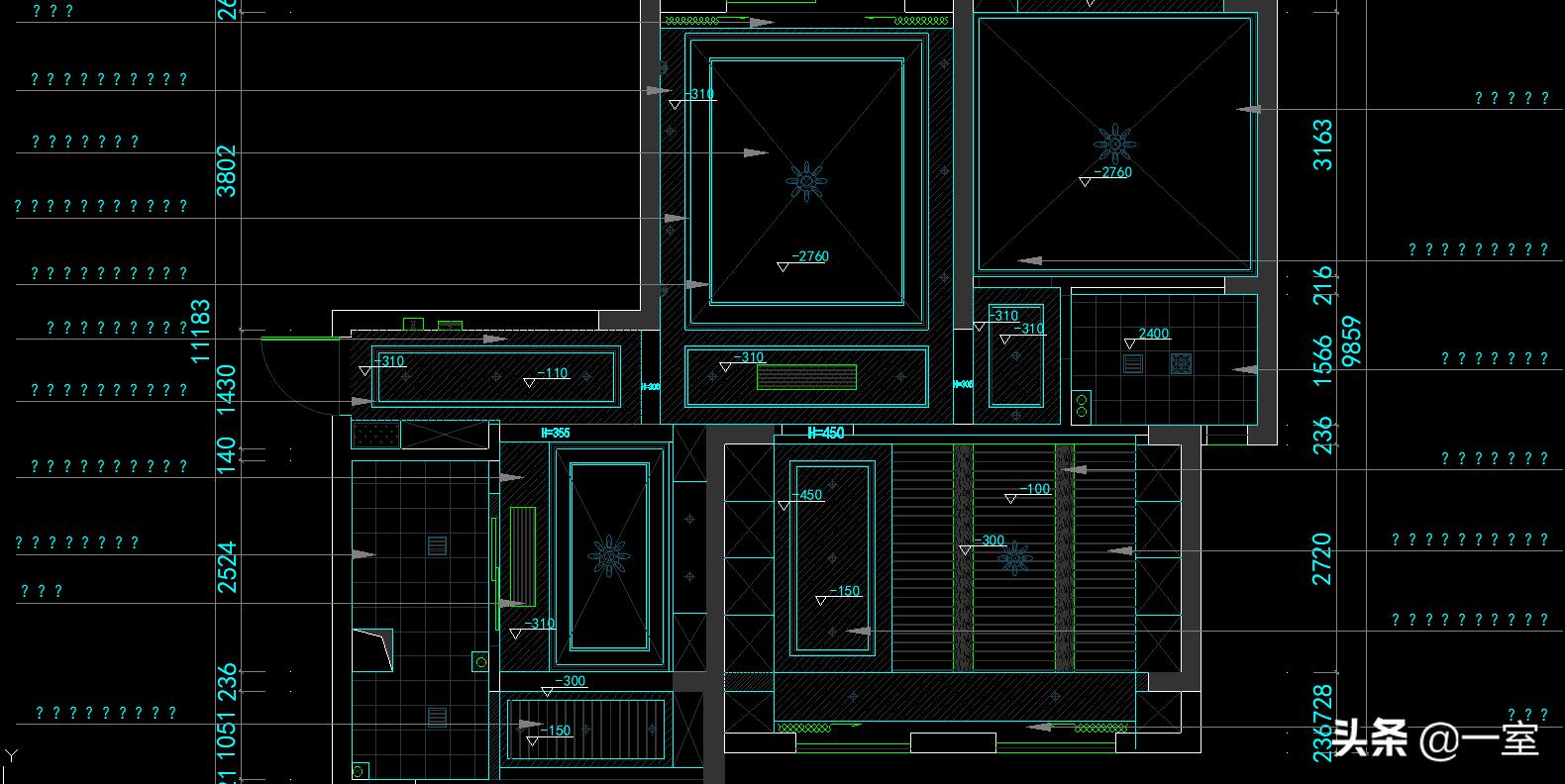The image size is (1565, 784).
Task: Click the -110 elevation label
Action: point(553,373)
